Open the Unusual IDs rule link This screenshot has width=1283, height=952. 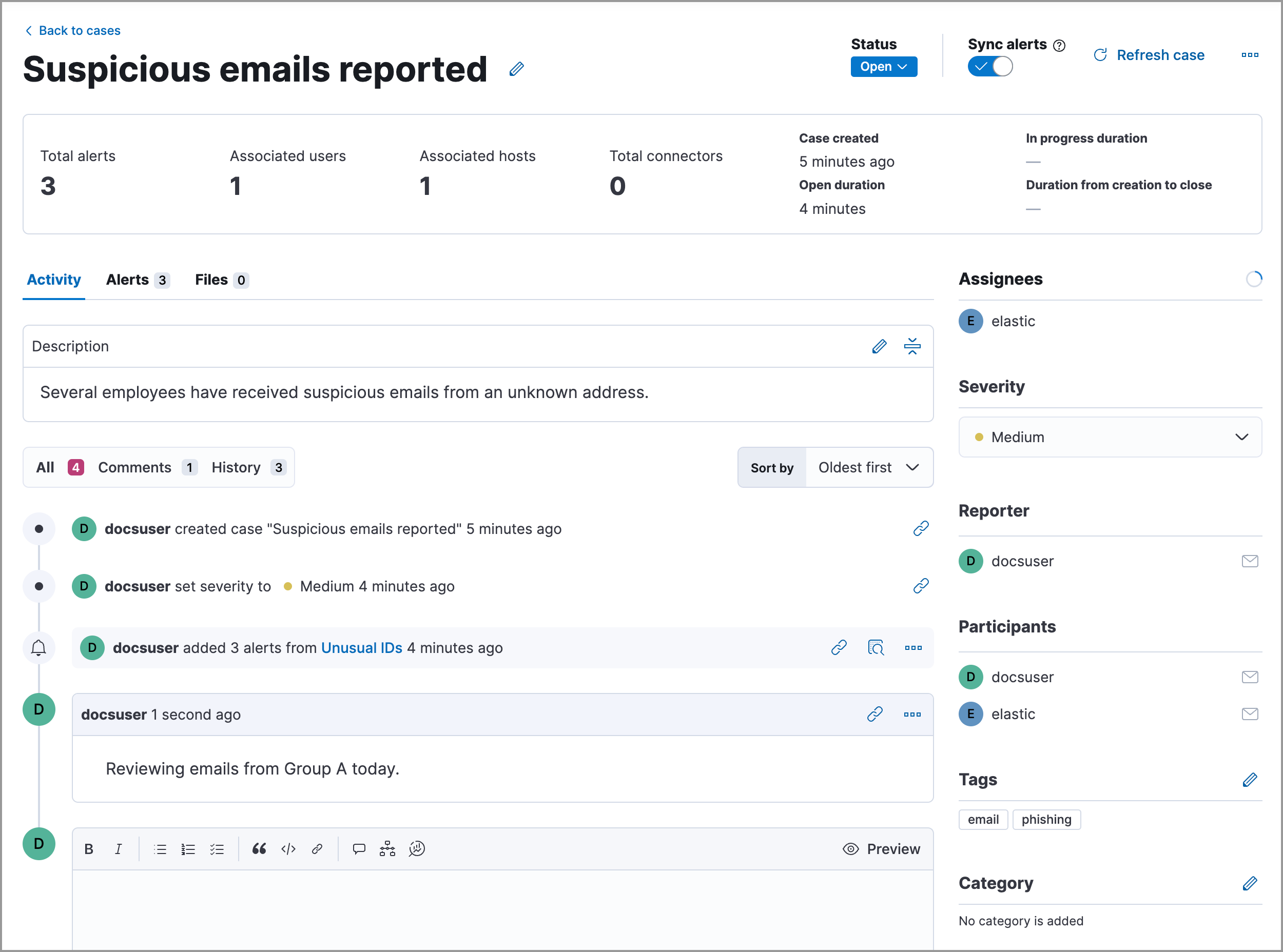tap(361, 648)
